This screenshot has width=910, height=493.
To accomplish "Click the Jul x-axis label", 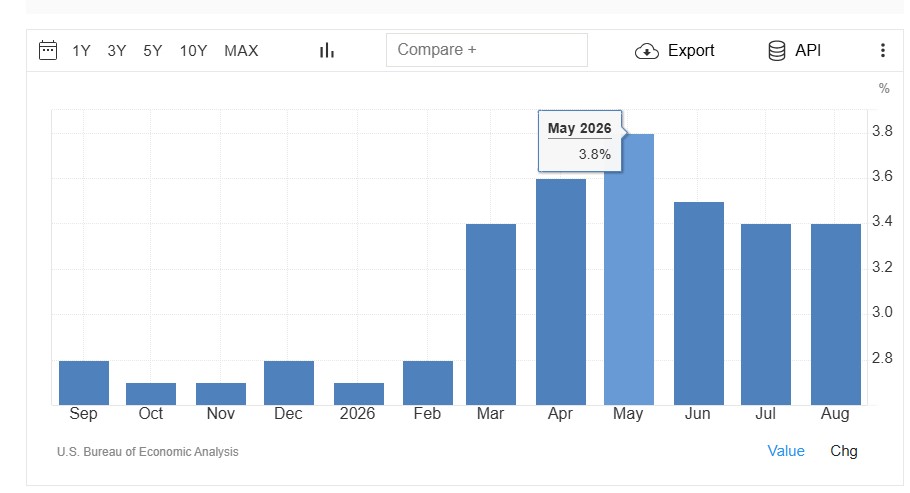I will 765,413.
